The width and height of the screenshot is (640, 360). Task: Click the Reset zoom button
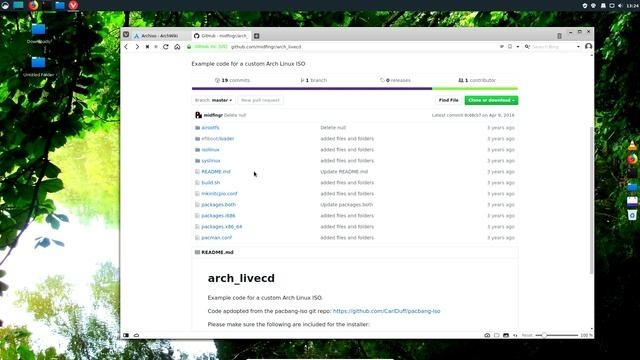tap(527, 335)
